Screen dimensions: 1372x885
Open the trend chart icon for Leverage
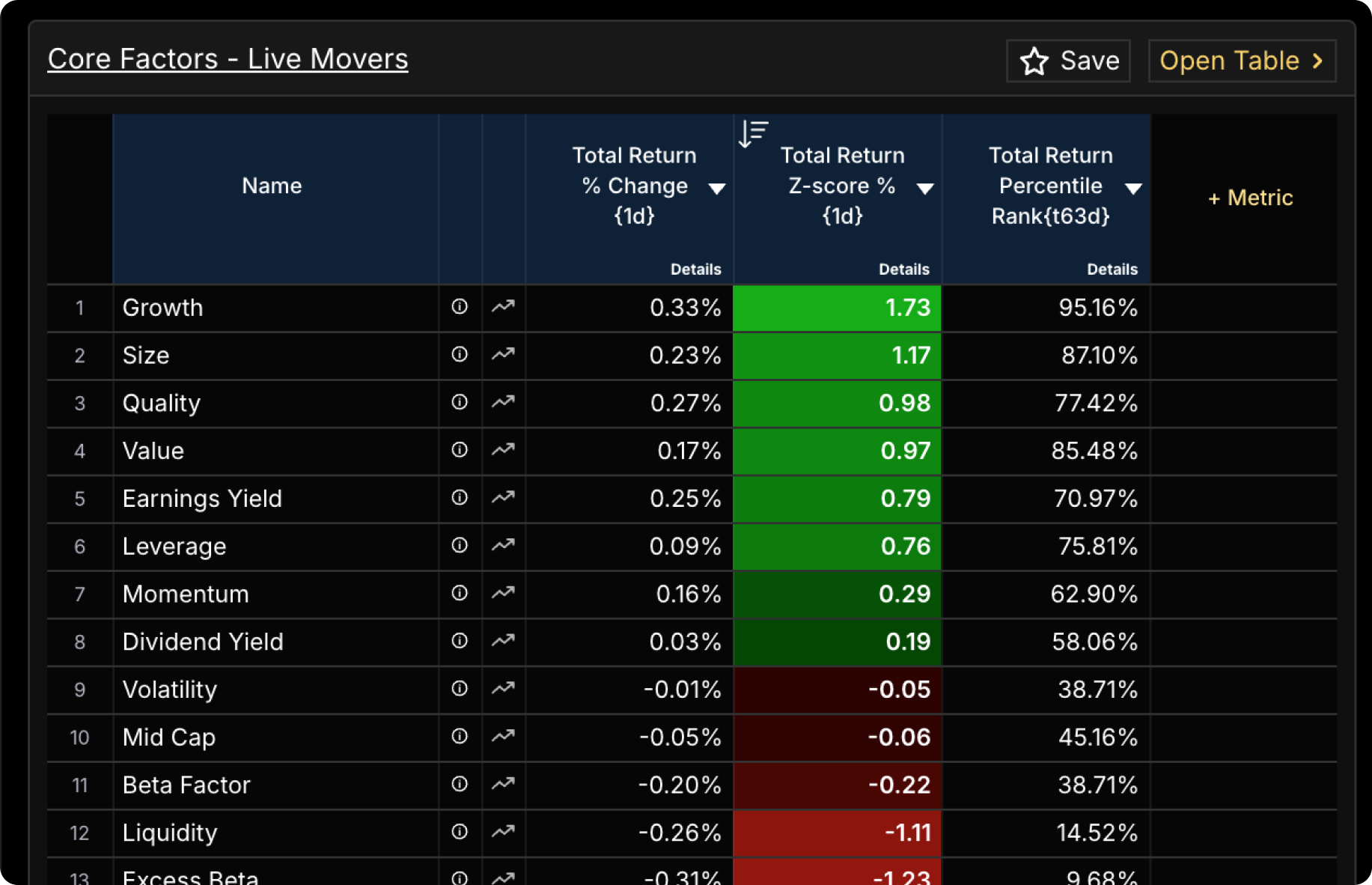(x=503, y=545)
